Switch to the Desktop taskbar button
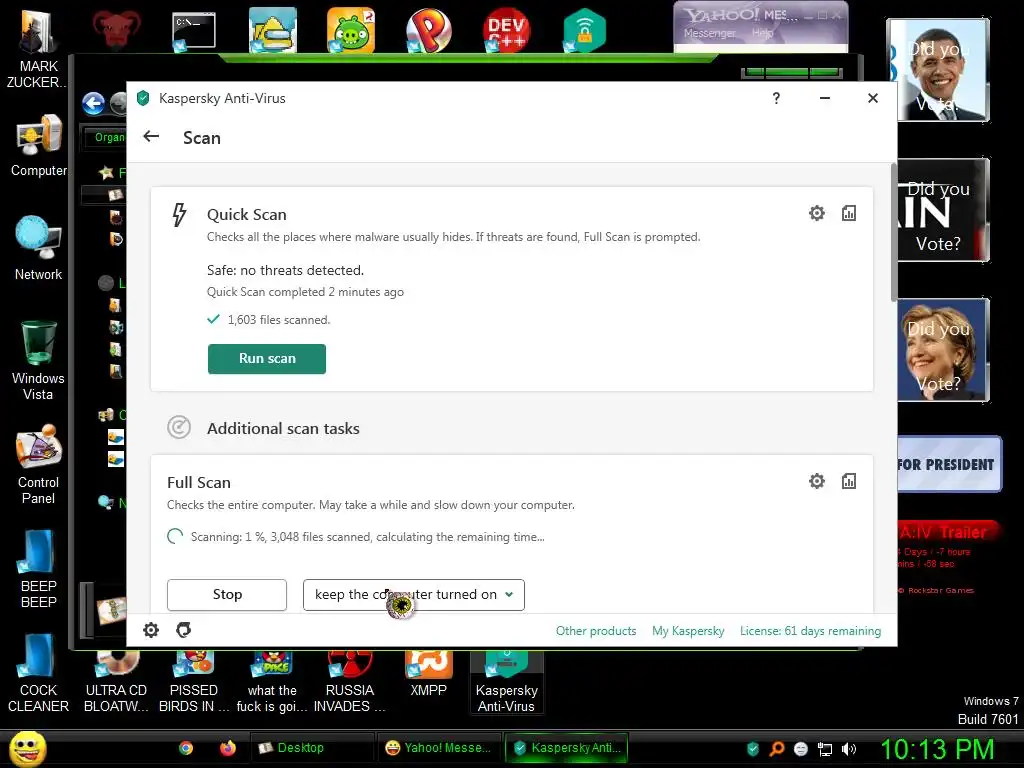Viewport: 1024px width, 768px height. point(312,748)
